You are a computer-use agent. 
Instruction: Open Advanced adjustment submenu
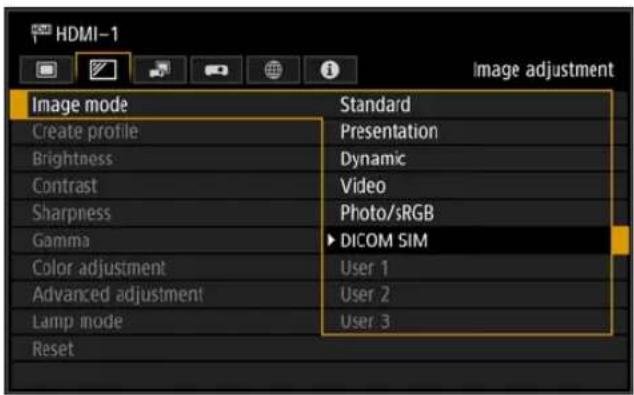166,295
